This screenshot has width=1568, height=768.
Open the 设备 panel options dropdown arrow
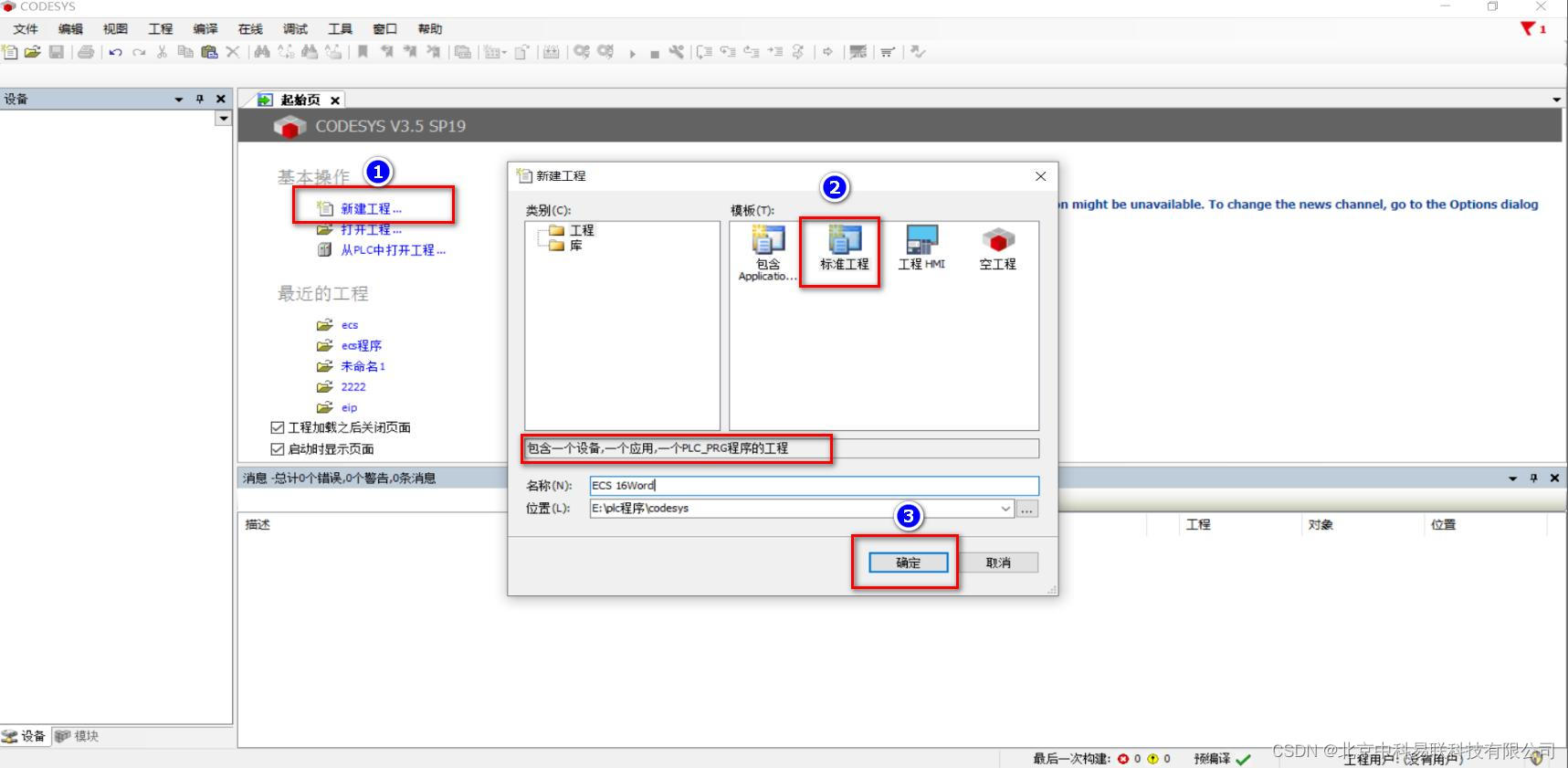tap(179, 100)
